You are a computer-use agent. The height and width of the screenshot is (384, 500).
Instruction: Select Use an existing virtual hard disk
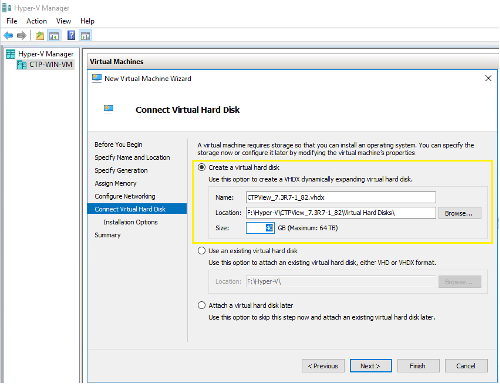202,251
